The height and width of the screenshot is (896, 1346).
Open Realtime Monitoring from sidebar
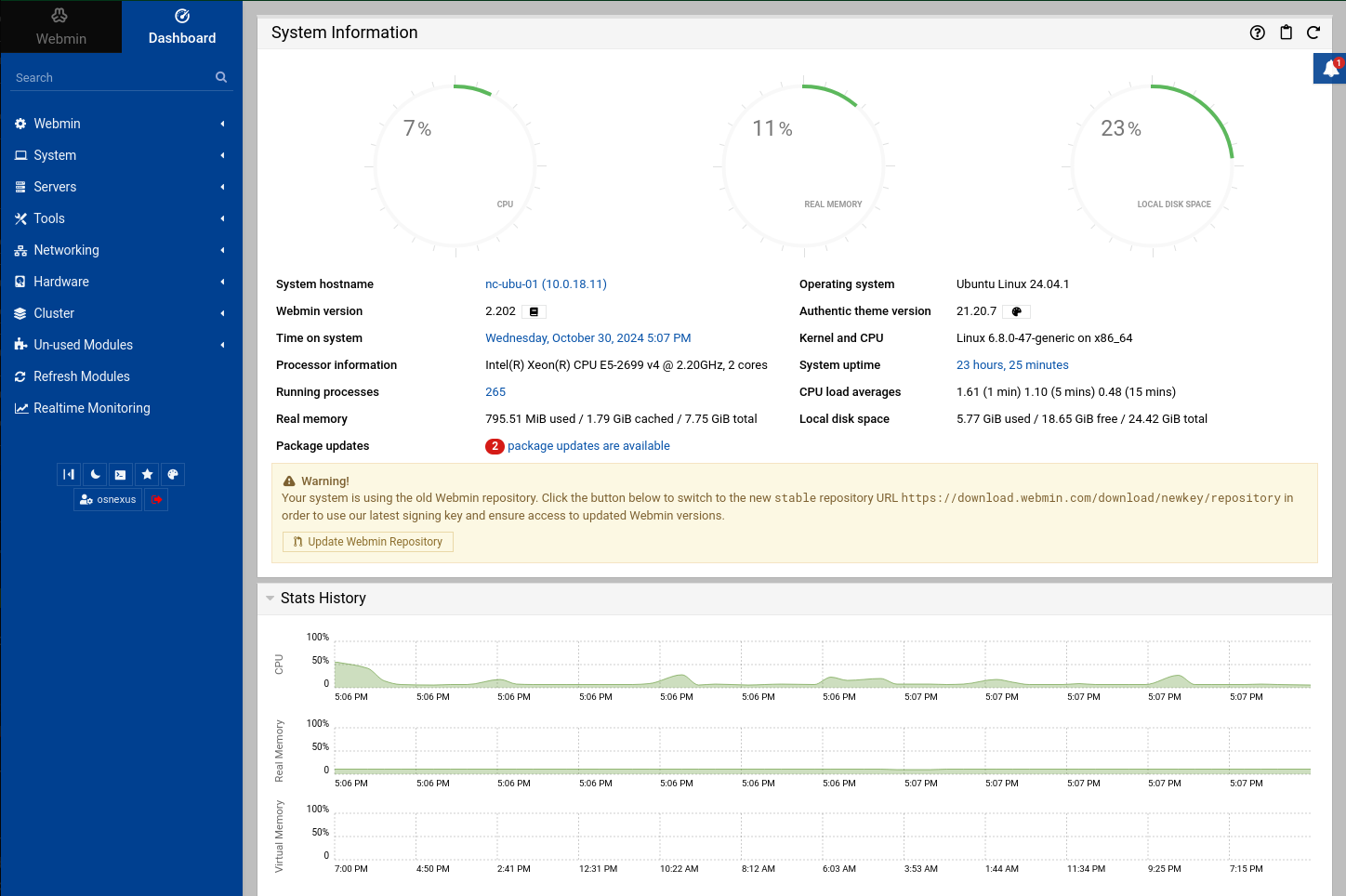tap(91, 408)
